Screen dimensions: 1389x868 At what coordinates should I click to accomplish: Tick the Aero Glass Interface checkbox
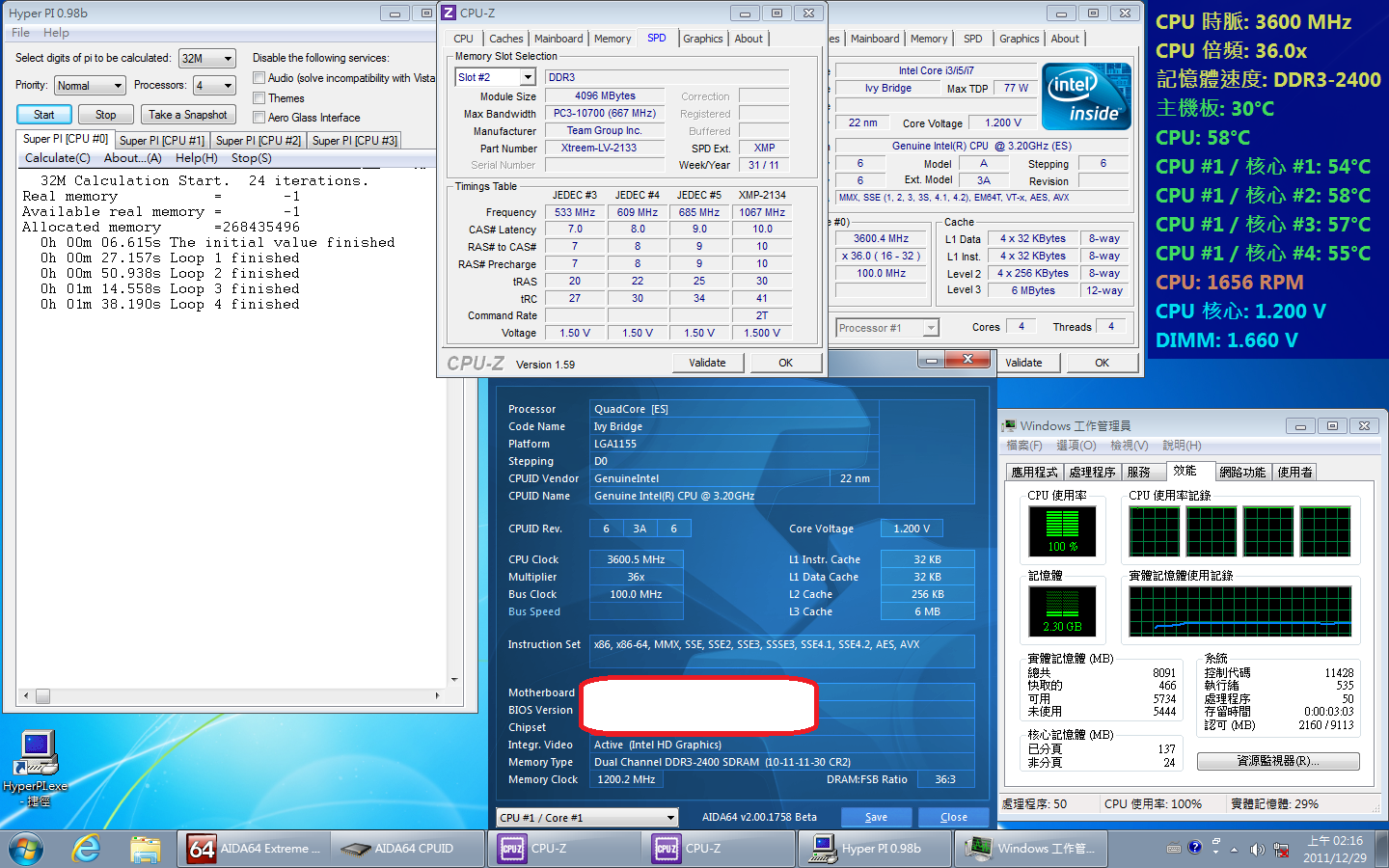tap(259, 117)
